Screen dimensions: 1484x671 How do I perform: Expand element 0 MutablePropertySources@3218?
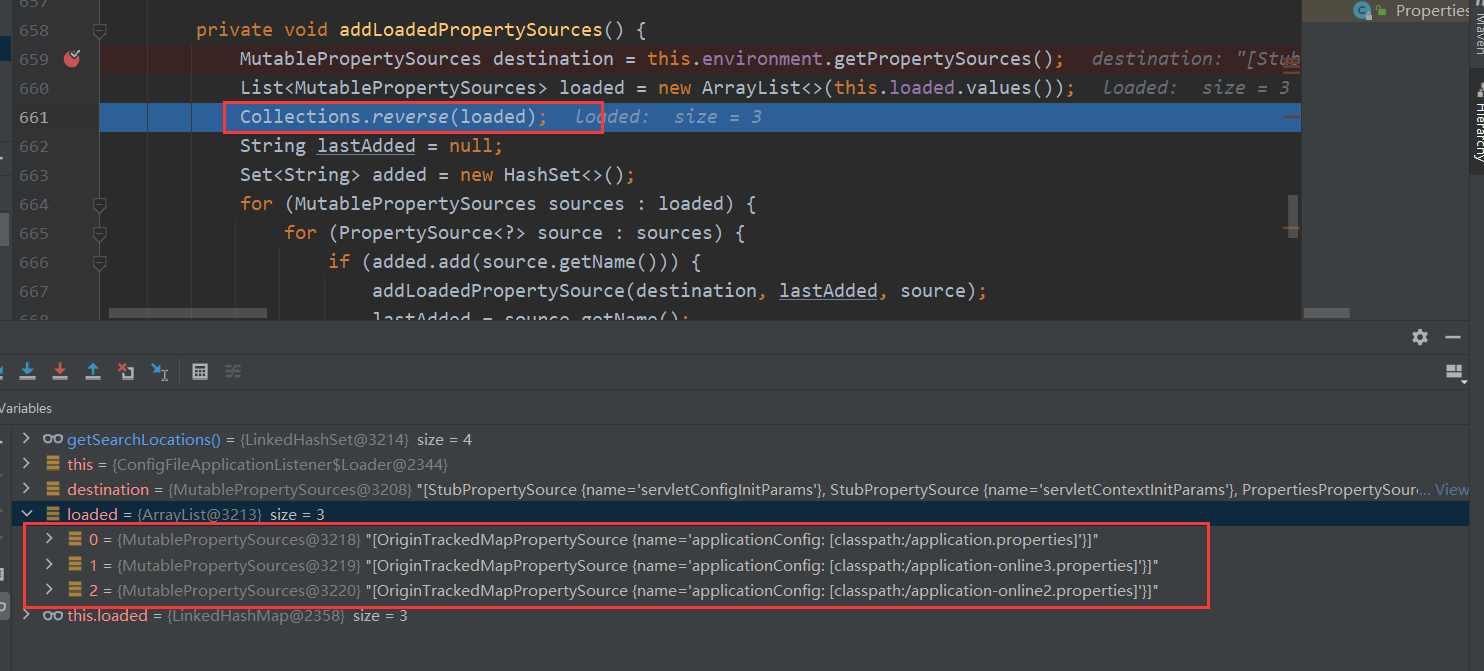[50, 540]
